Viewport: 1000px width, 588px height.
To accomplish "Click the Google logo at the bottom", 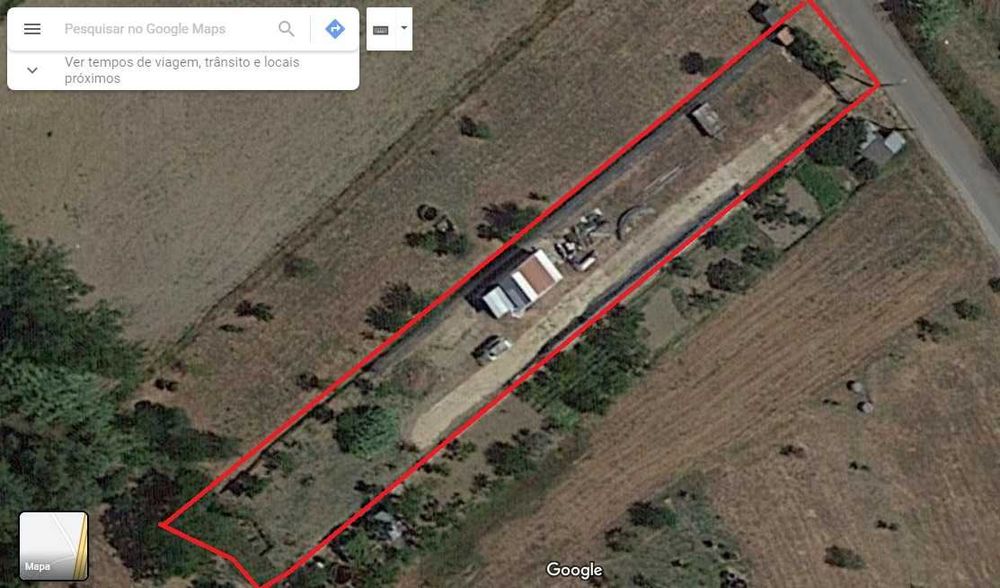I will click(574, 570).
